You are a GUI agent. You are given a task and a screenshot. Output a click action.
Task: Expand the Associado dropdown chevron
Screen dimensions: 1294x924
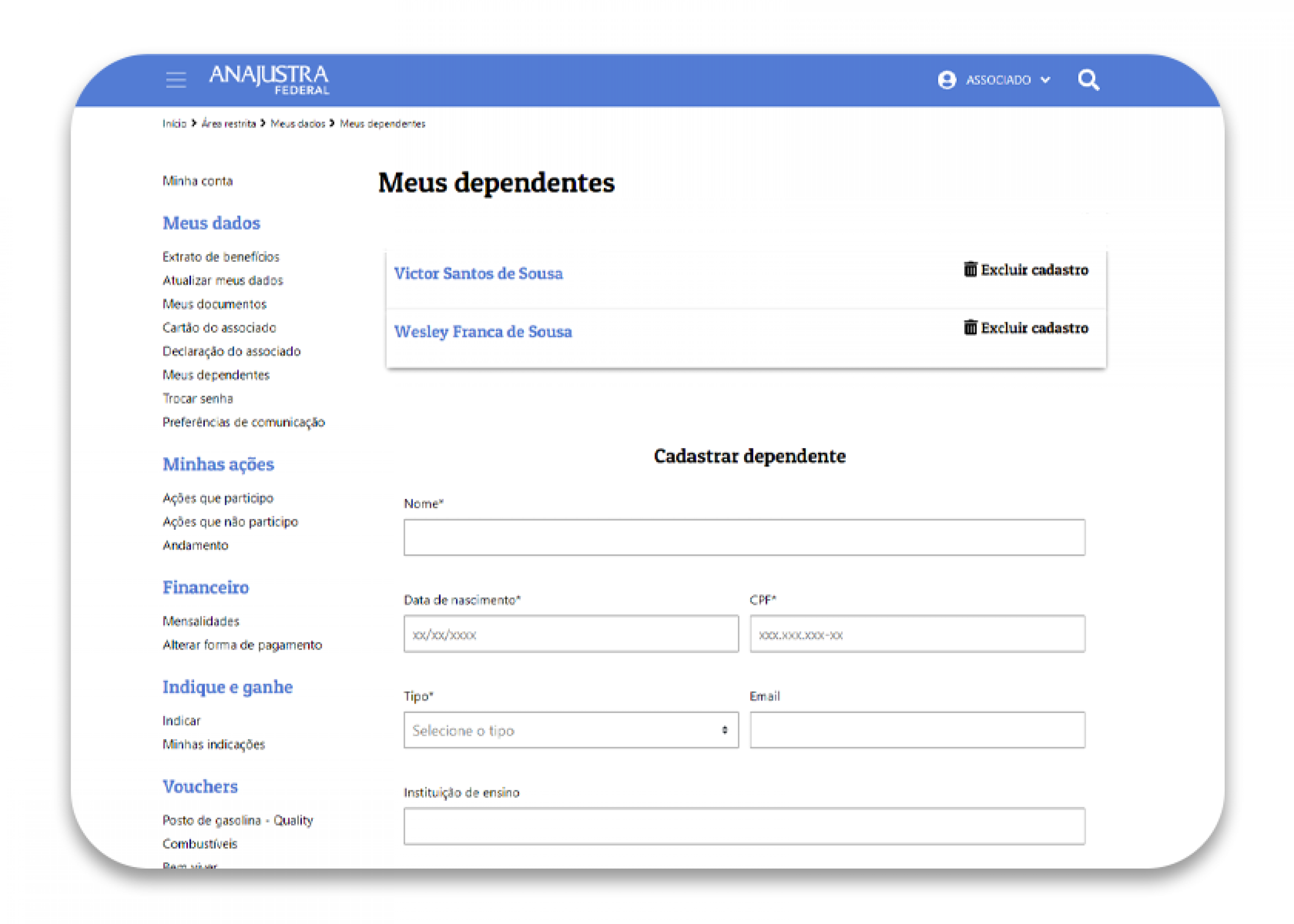coord(1045,80)
